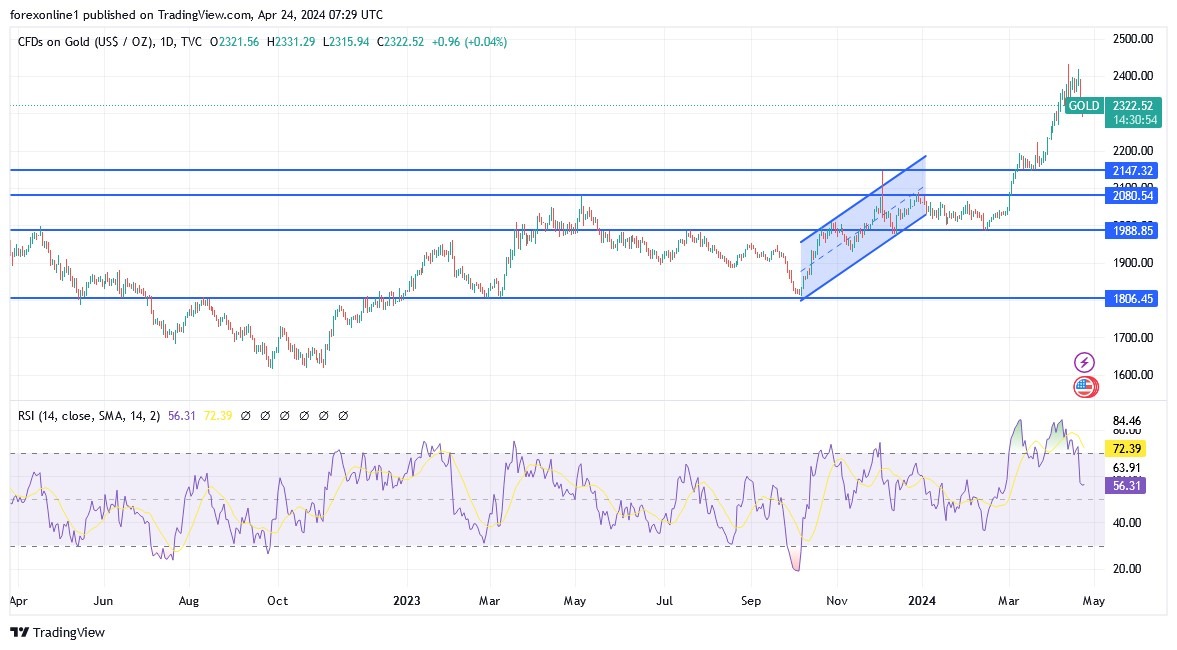Select the 1988.85 horizontal line price label
Image resolution: width=1177 pixels, height=650 pixels.
(1132, 230)
